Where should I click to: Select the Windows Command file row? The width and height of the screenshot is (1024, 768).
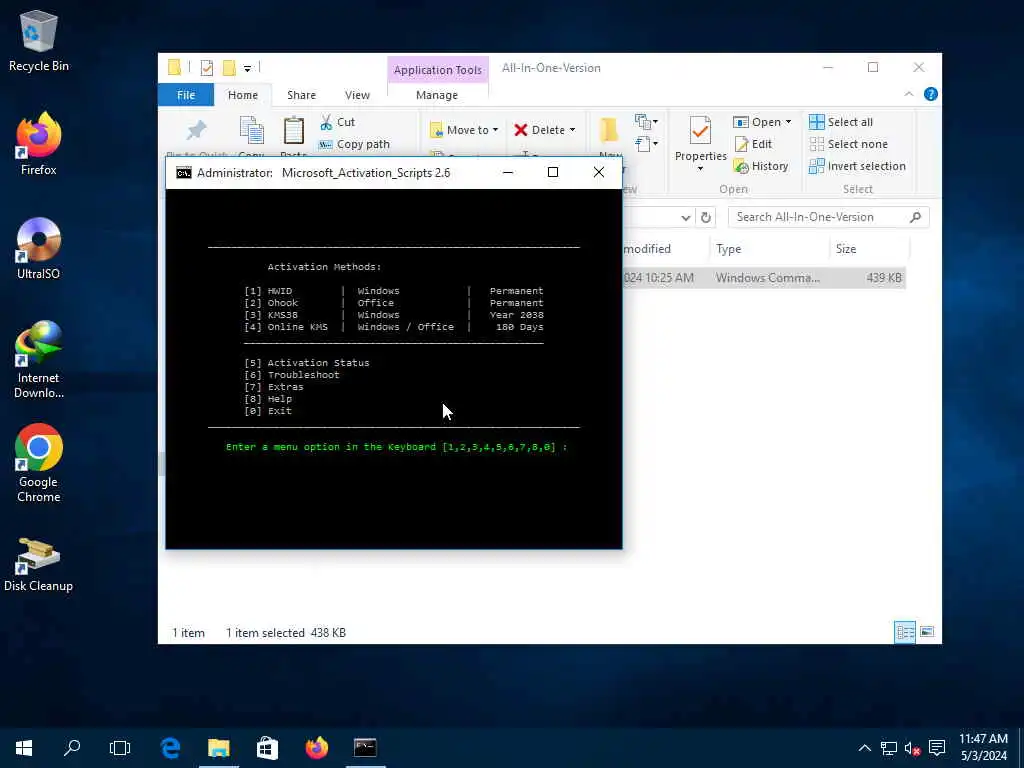click(x=764, y=278)
